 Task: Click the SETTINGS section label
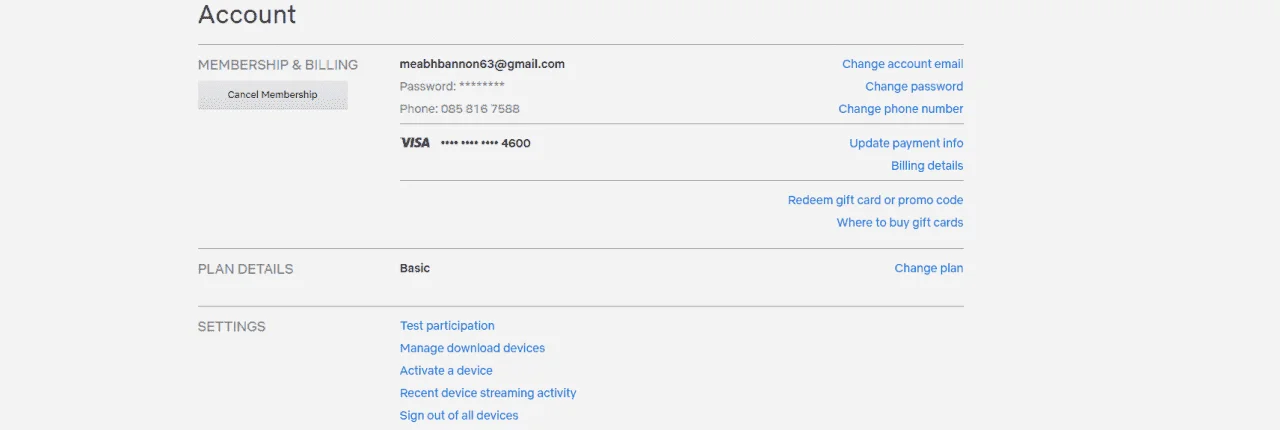point(232,327)
